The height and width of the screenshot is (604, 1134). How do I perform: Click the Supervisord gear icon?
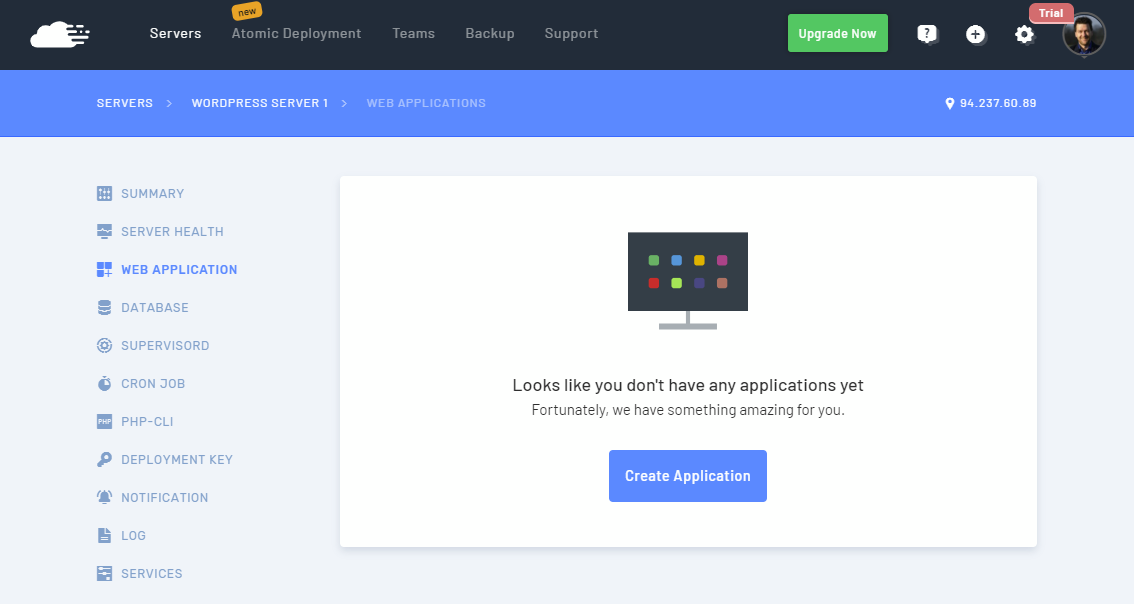(105, 345)
